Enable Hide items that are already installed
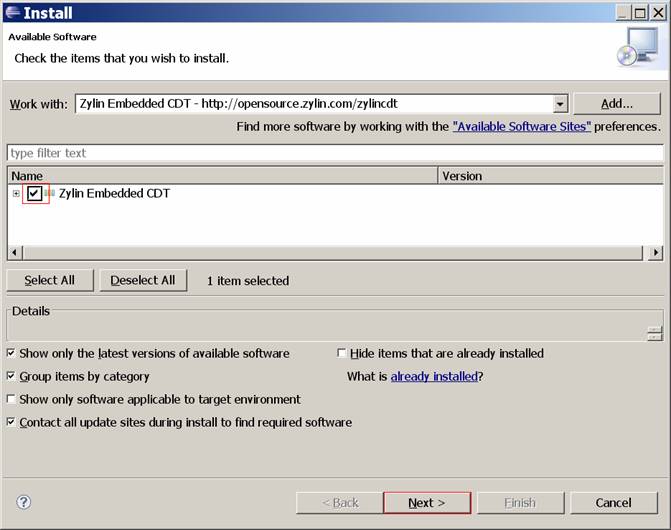Image resolution: width=671 pixels, height=530 pixels. click(341, 353)
